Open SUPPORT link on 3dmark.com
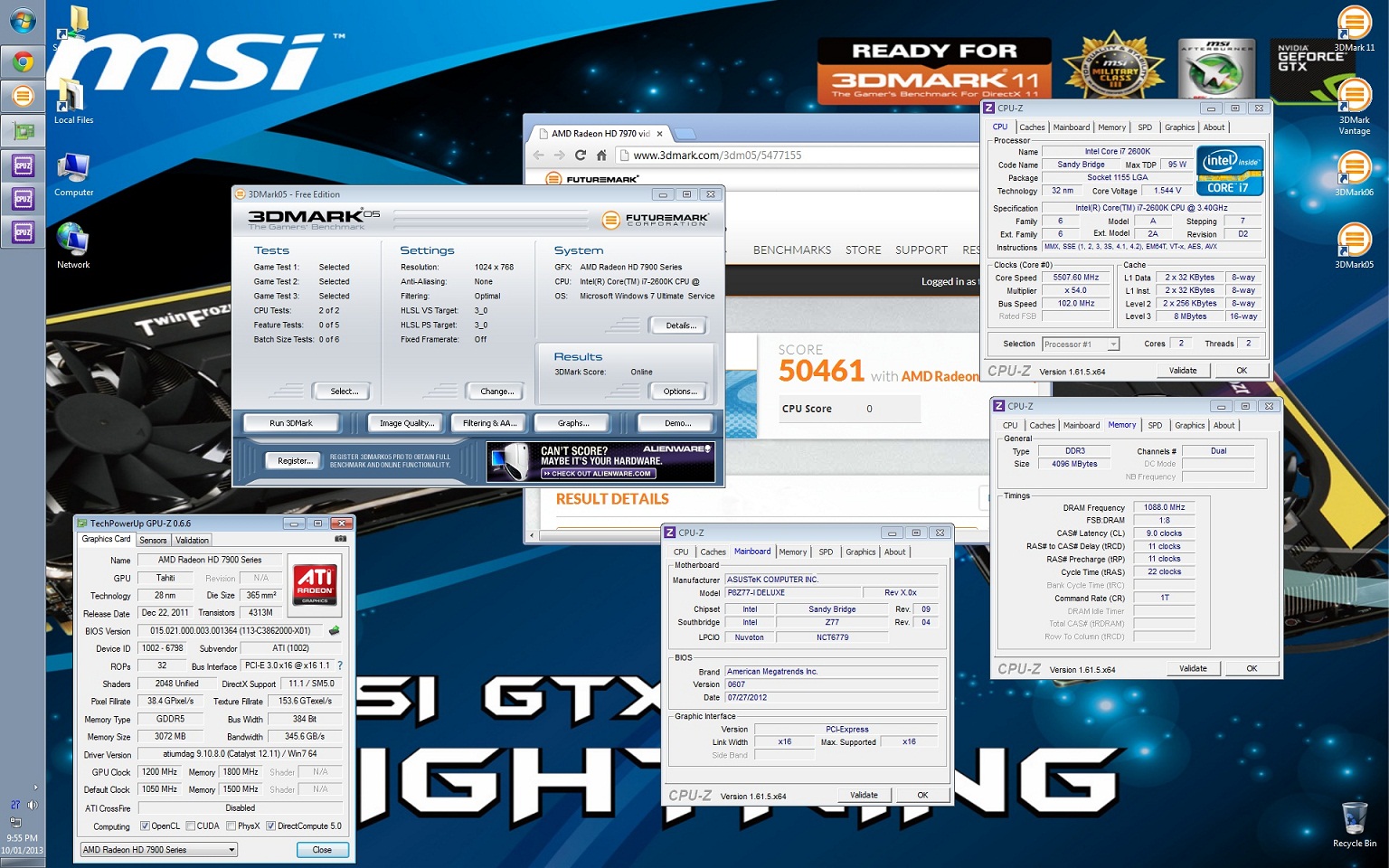This screenshot has height=868, width=1389. pos(921,250)
